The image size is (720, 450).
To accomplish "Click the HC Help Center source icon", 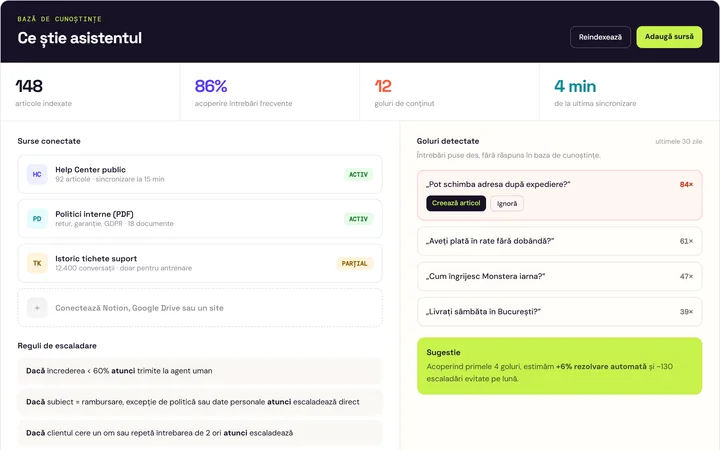I will pyautogui.click(x=37, y=174).
